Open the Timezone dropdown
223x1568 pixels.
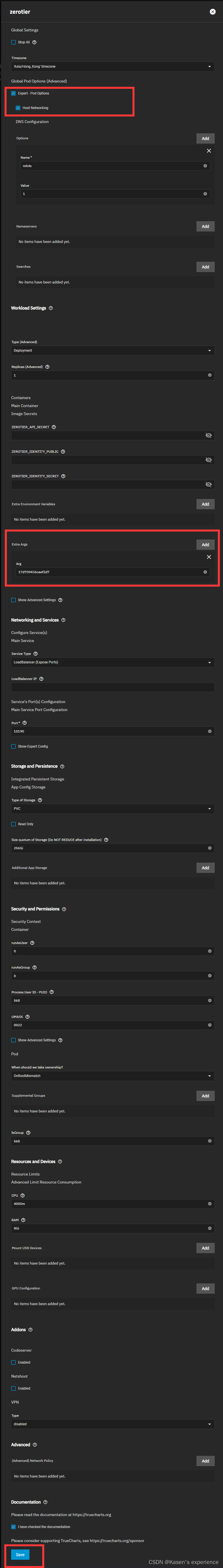(113, 66)
